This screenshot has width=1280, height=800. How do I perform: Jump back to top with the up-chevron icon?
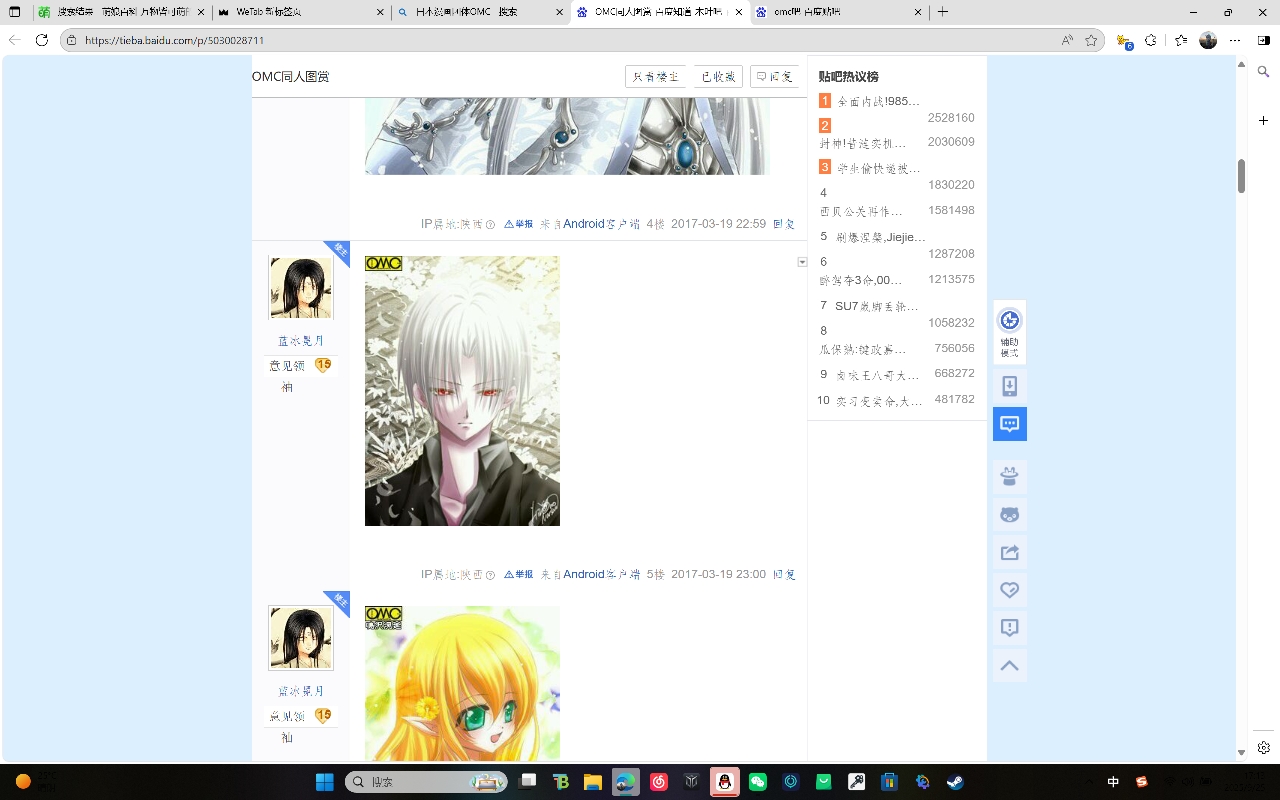point(1010,666)
